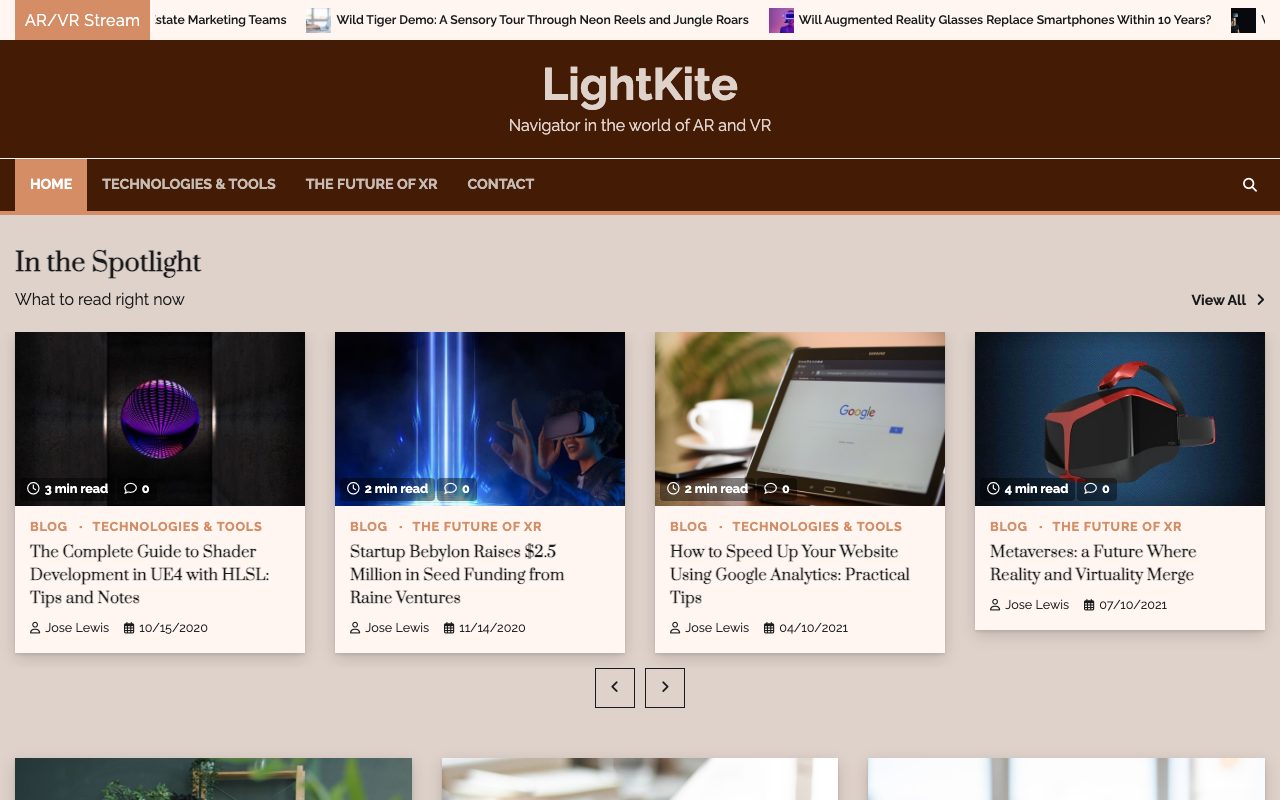Click author icon on Google Analytics card
Viewport: 1280px width, 800px height.
point(675,628)
